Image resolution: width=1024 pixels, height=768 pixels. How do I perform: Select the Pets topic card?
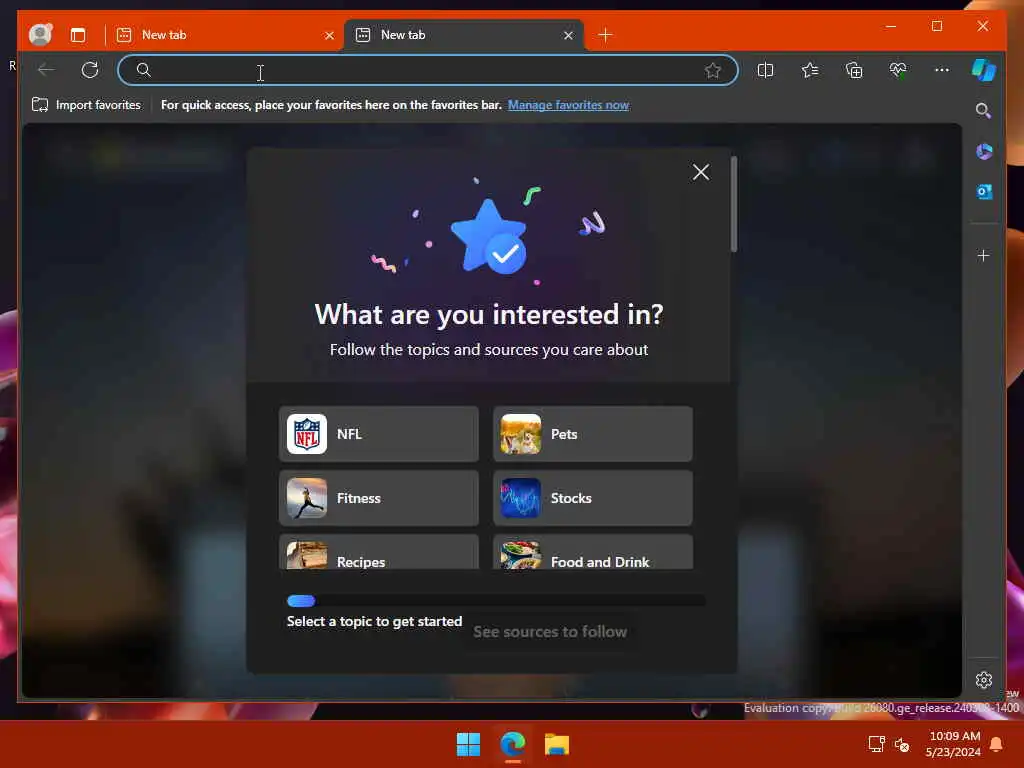(593, 434)
